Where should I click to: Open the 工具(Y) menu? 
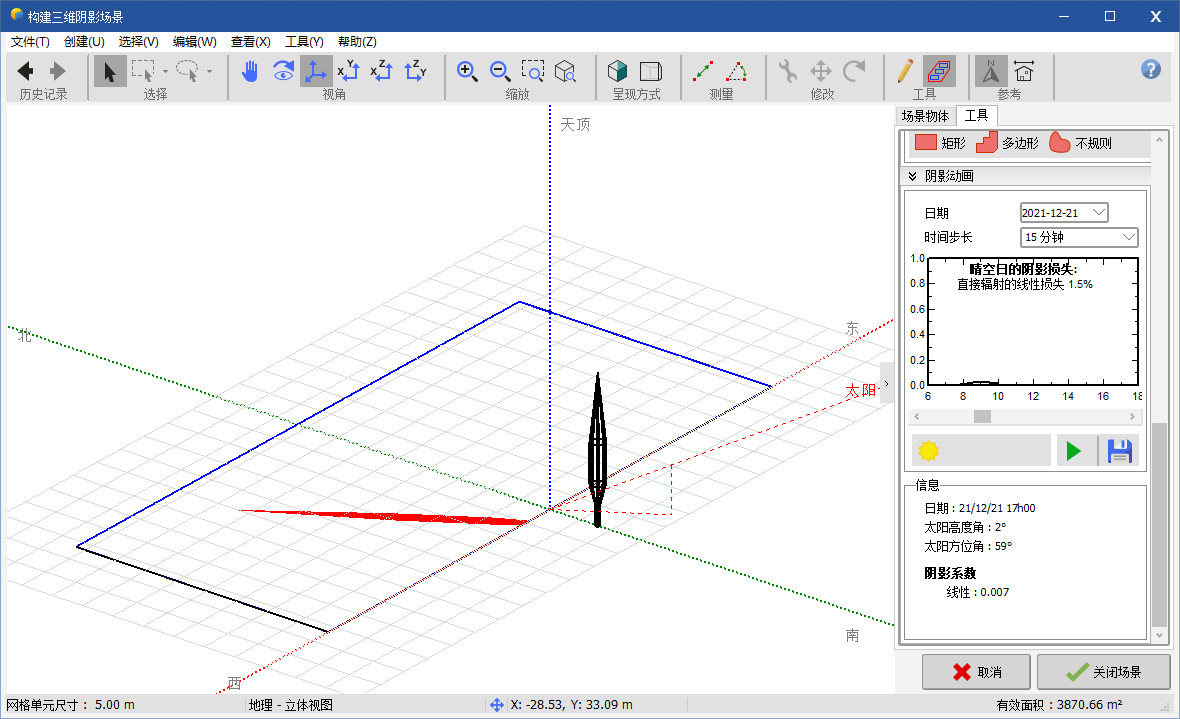[x=304, y=41]
